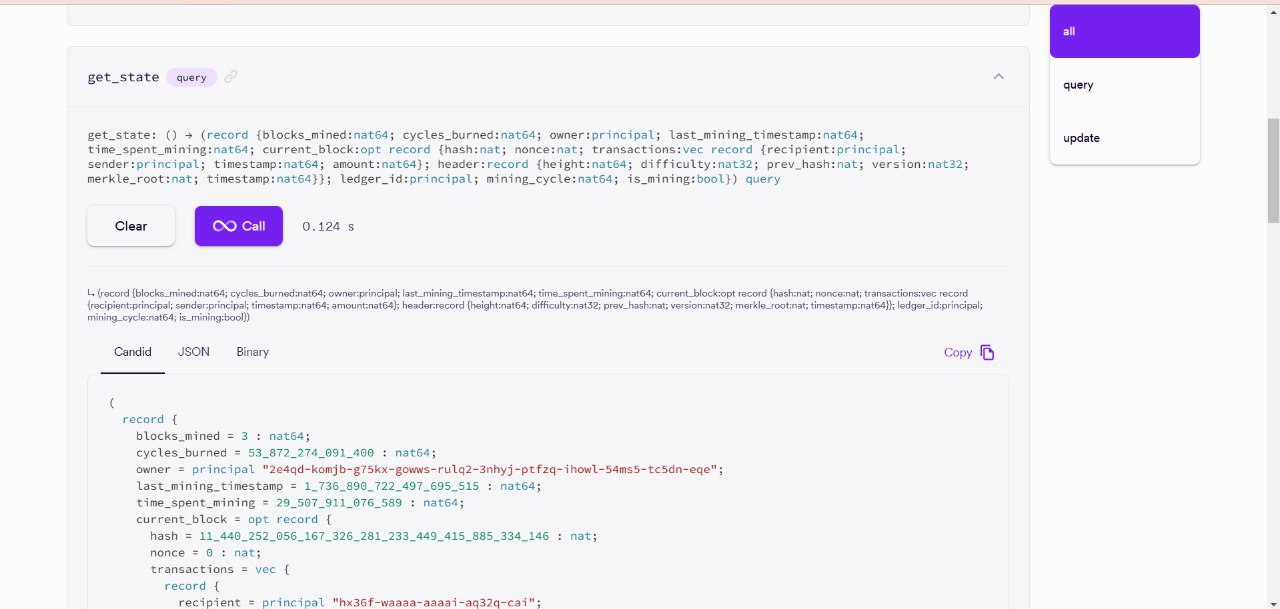Click the purple Call button
This screenshot has width=1280, height=609.
tap(239, 226)
